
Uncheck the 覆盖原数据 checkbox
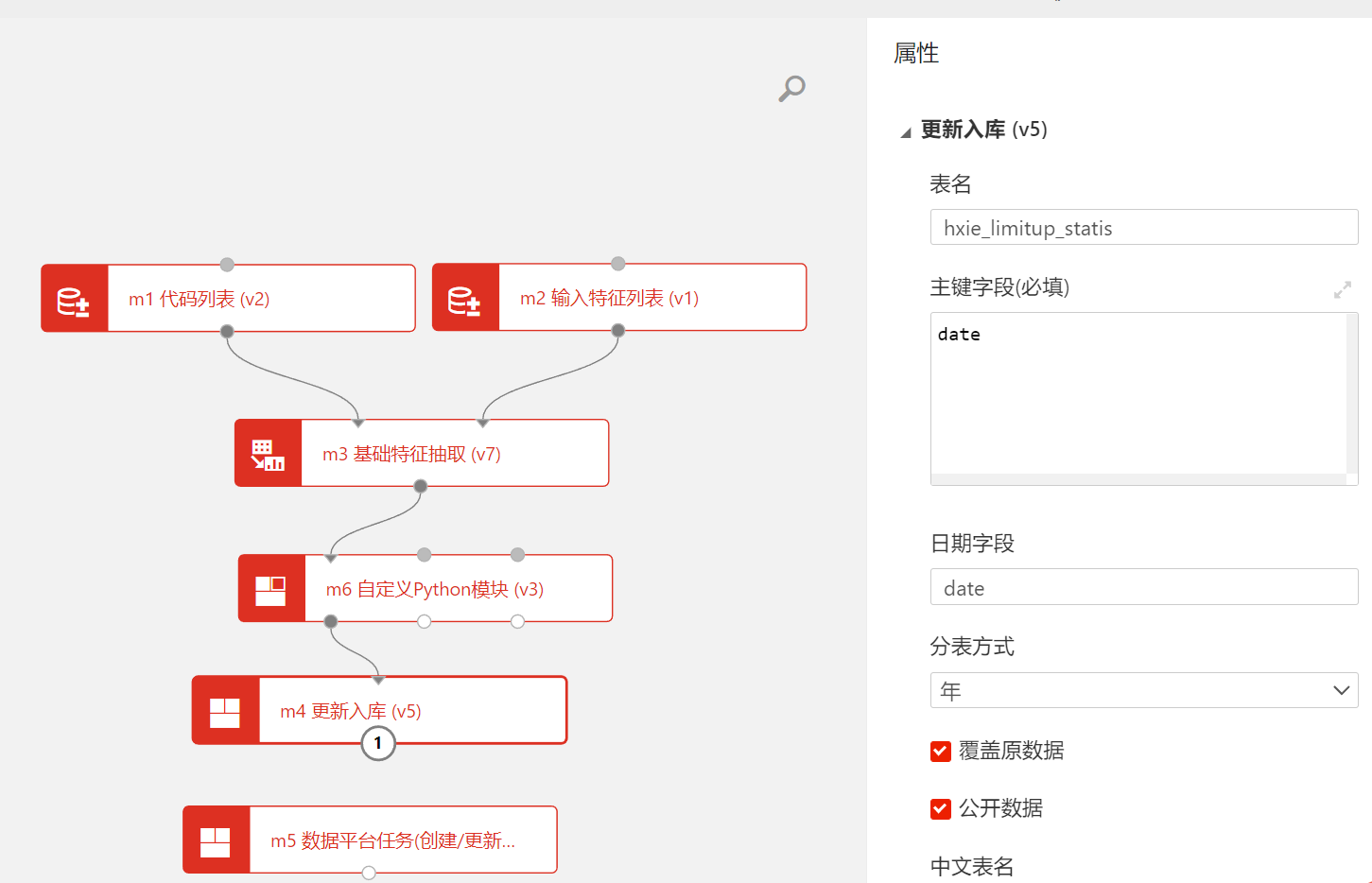[x=940, y=751]
